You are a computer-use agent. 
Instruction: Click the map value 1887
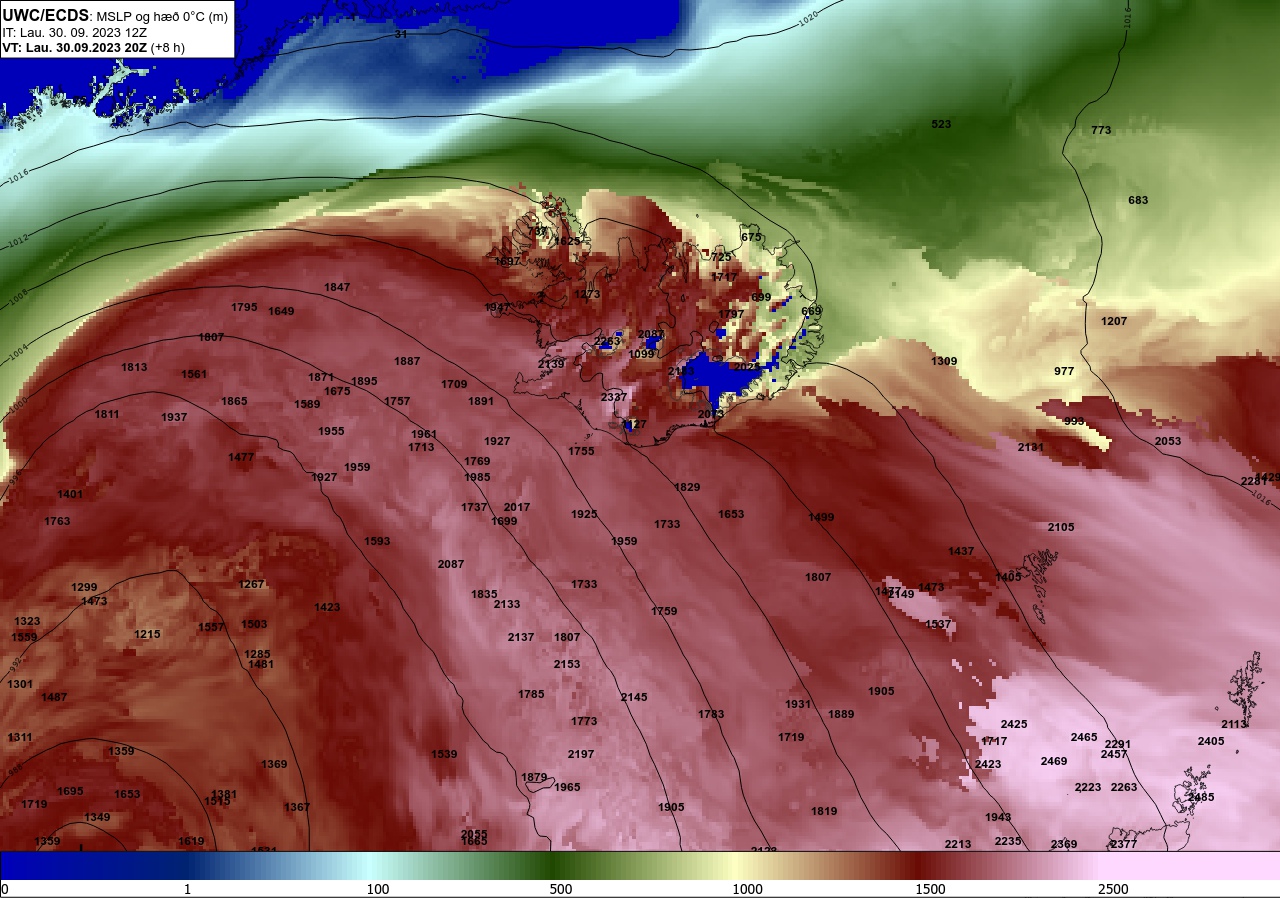pyautogui.click(x=407, y=361)
